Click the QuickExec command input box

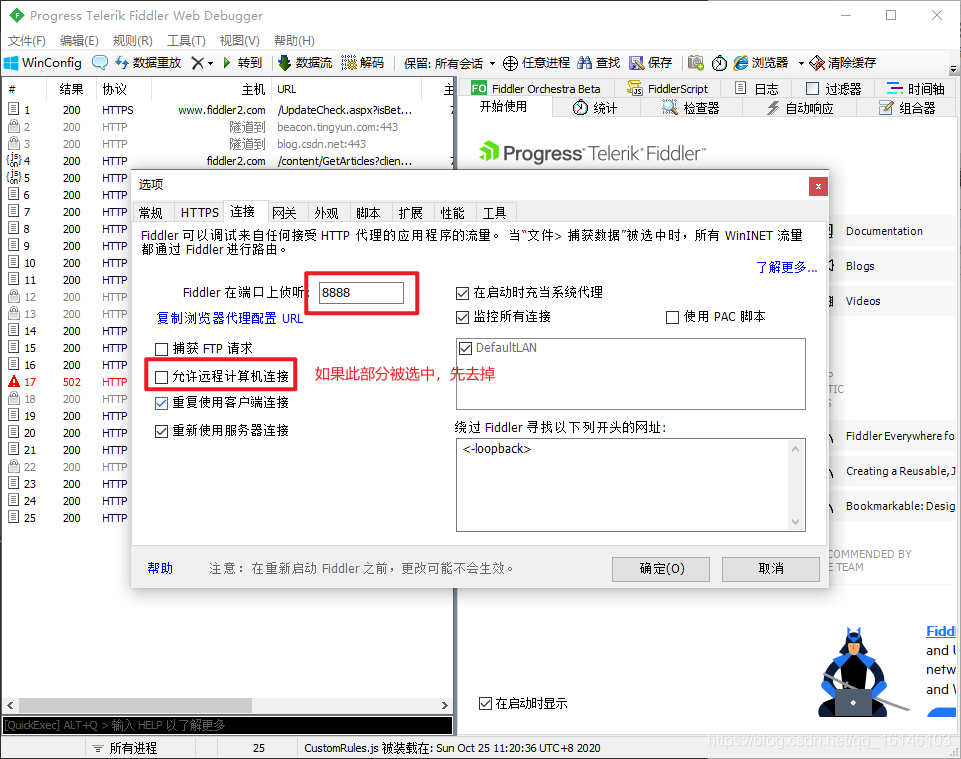pos(227,725)
